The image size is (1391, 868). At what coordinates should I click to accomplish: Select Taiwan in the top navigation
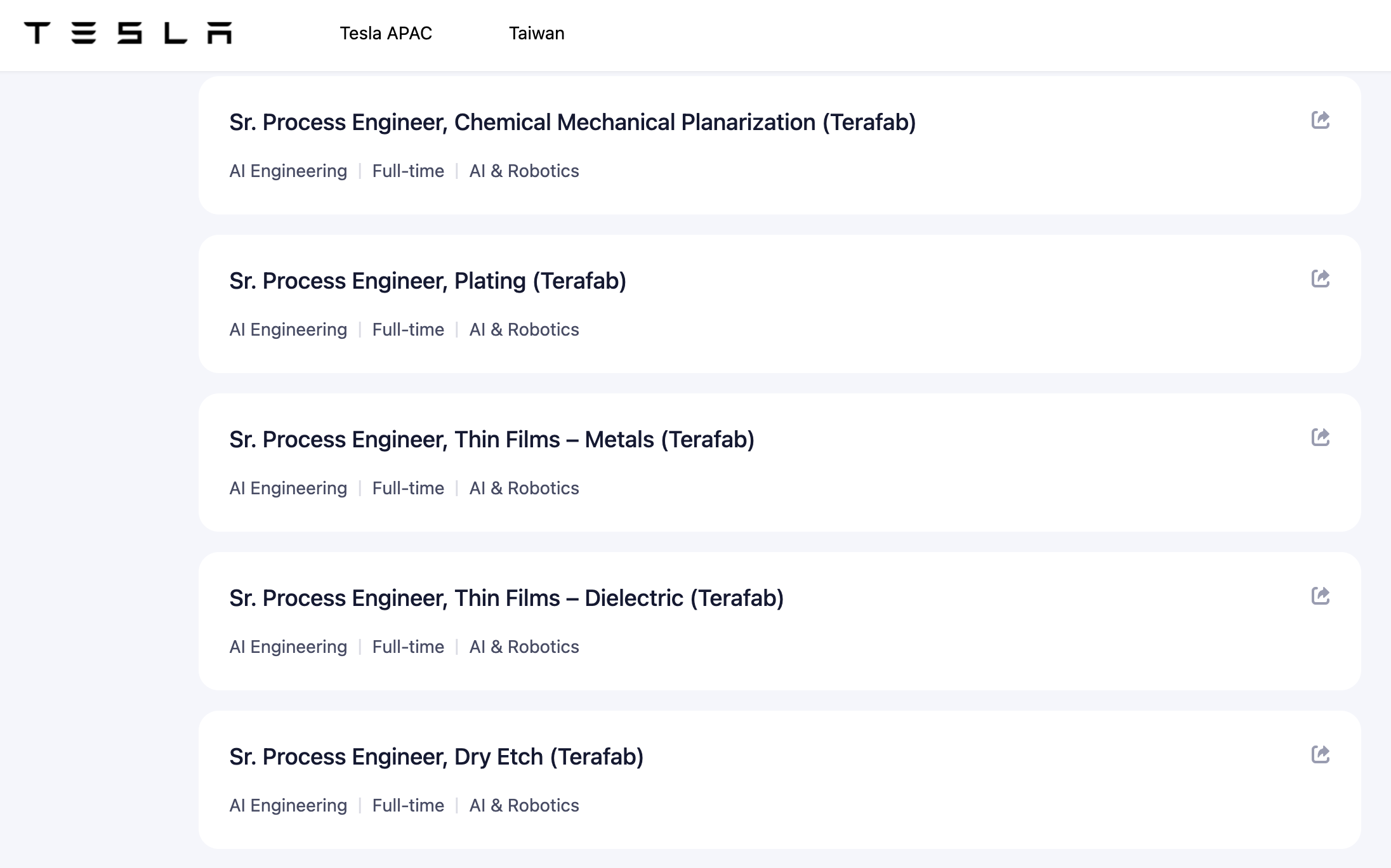click(x=536, y=33)
